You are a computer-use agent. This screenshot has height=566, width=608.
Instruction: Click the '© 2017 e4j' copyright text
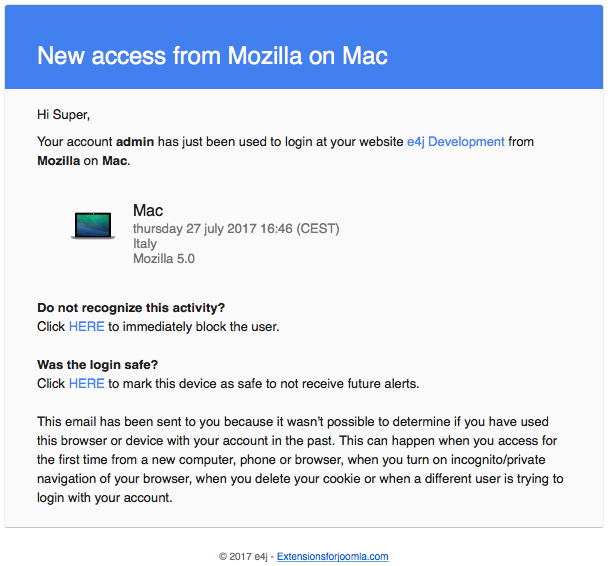pyautogui.click(x=244, y=556)
